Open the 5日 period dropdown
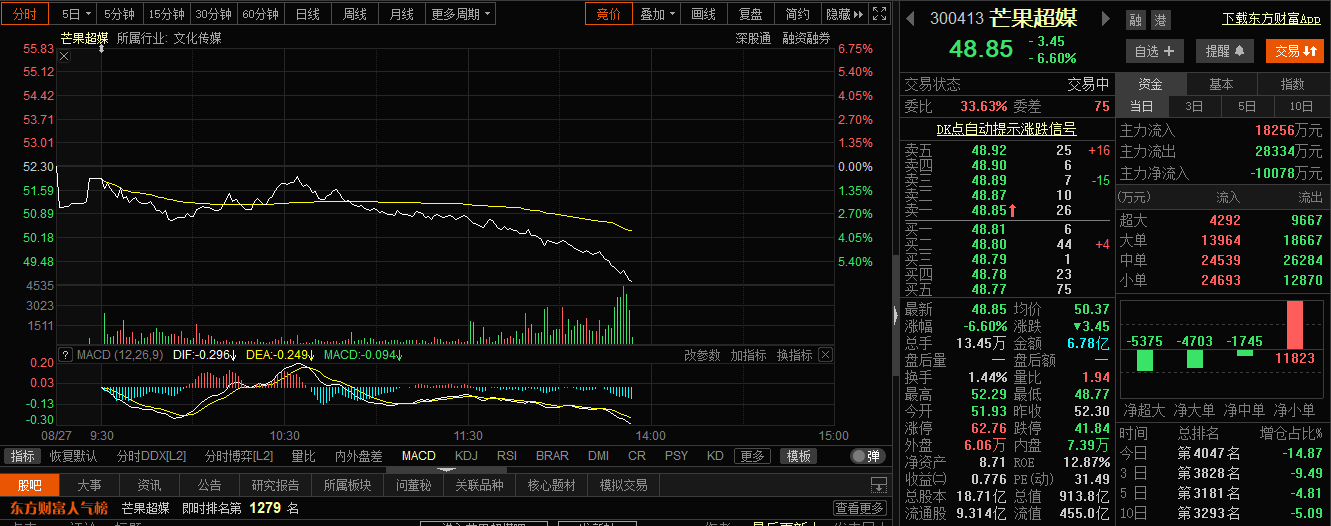Screen dimensions: 1331x526 (x=76, y=14)
